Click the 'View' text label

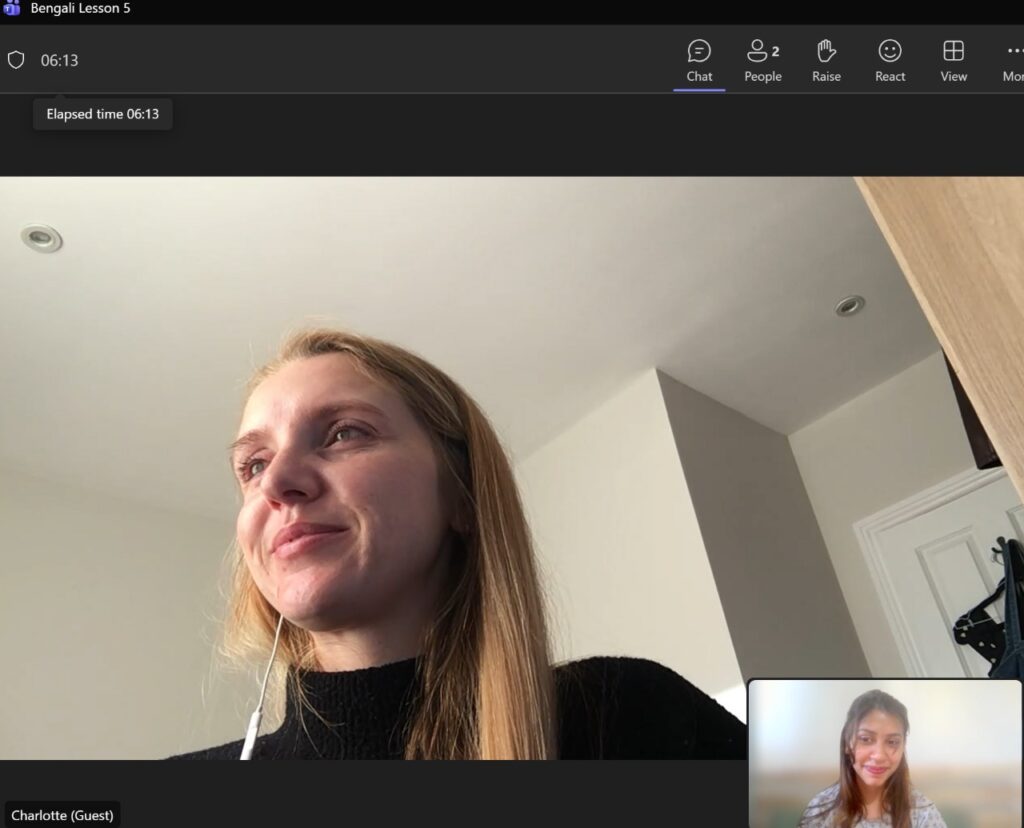pos(953,77)
